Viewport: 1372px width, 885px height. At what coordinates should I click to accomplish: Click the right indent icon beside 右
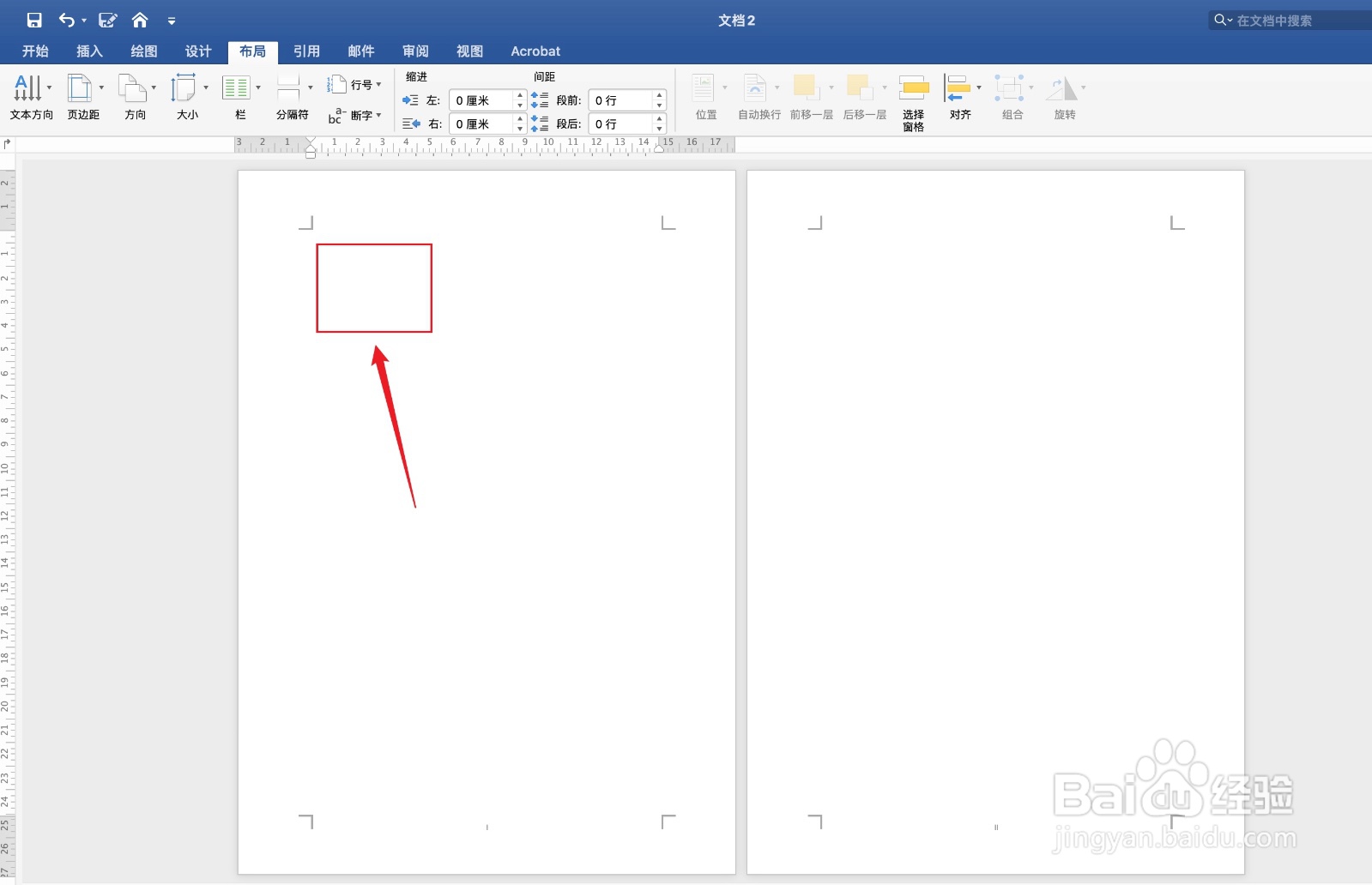pyautogui.click(x=411, y=124)
